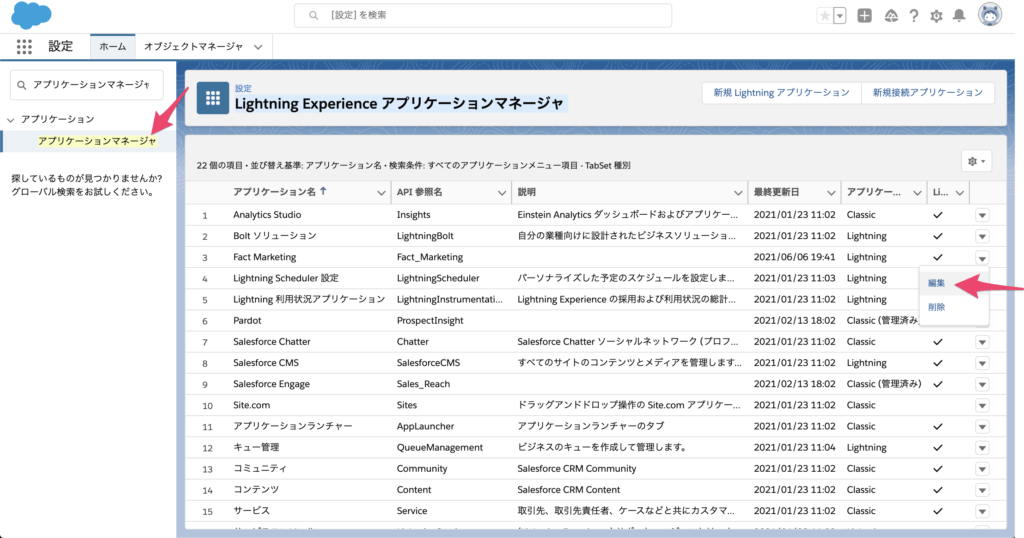The height and width of the screenshot is (538, 1024).
Task: Click the favorites star icon
Action: point(825,16)
